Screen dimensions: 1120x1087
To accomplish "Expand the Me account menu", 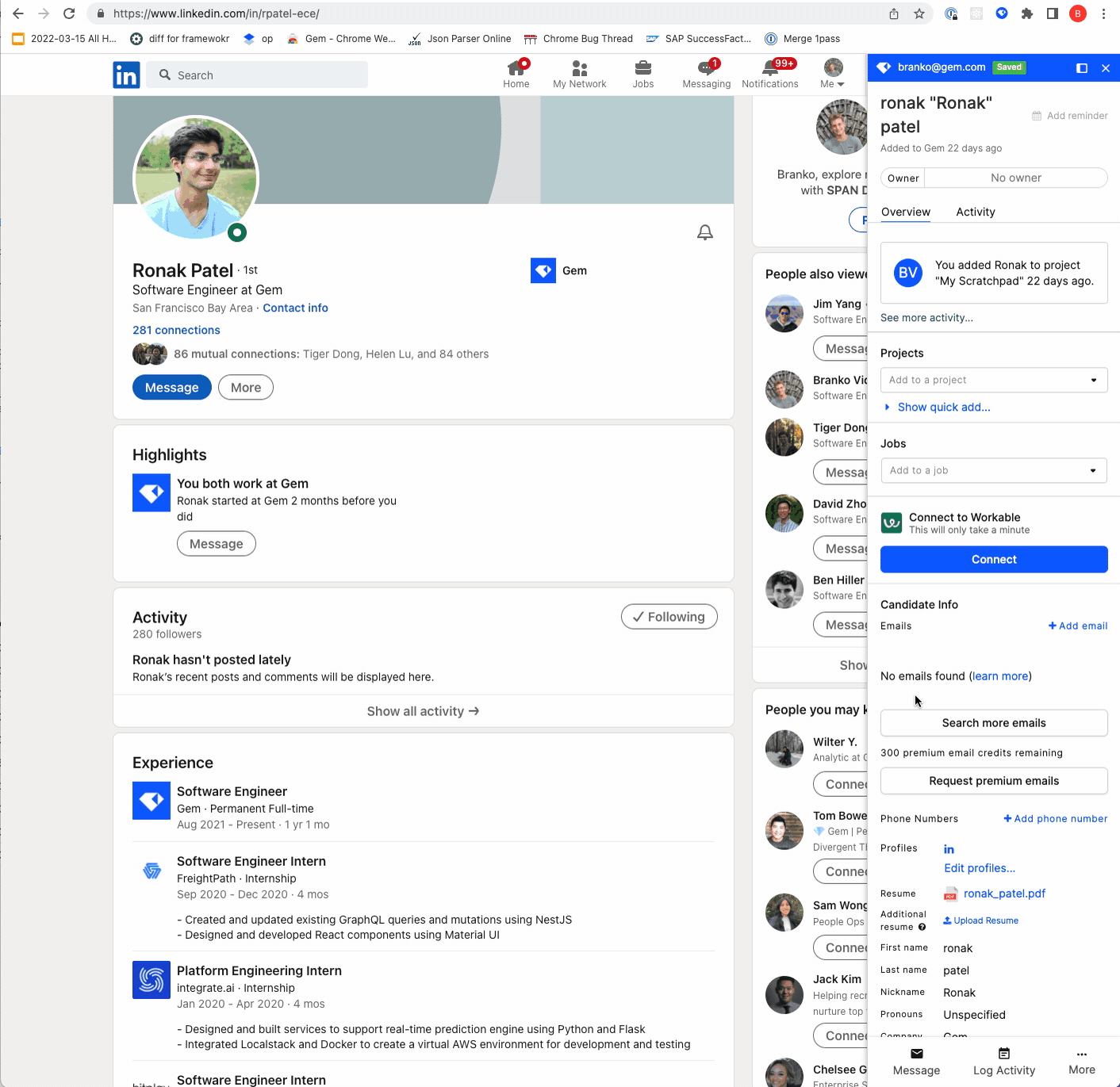I will click(832, 74).
